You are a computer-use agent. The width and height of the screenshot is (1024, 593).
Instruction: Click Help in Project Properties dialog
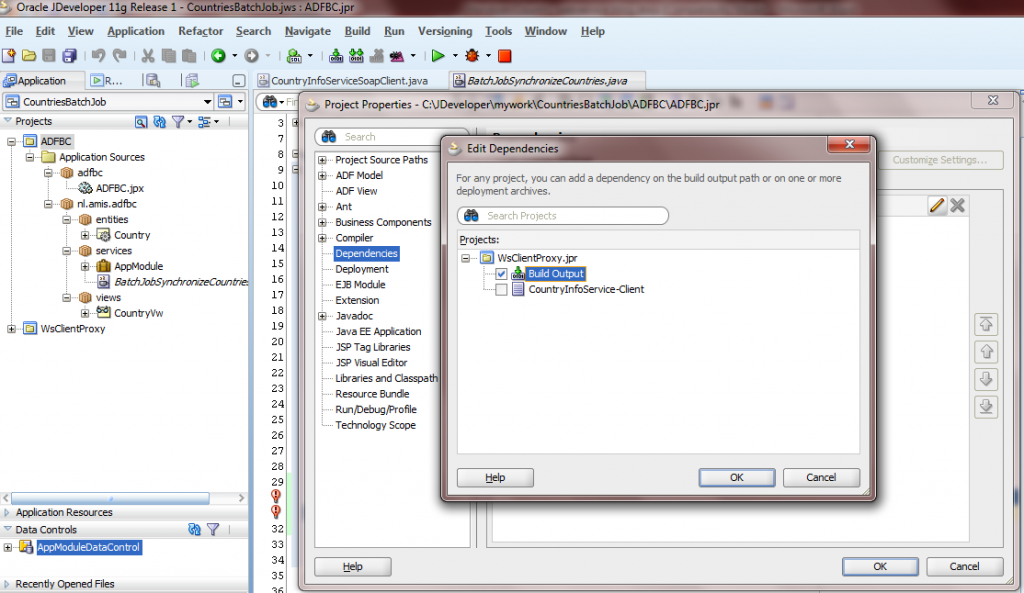(x=353, y=566)
